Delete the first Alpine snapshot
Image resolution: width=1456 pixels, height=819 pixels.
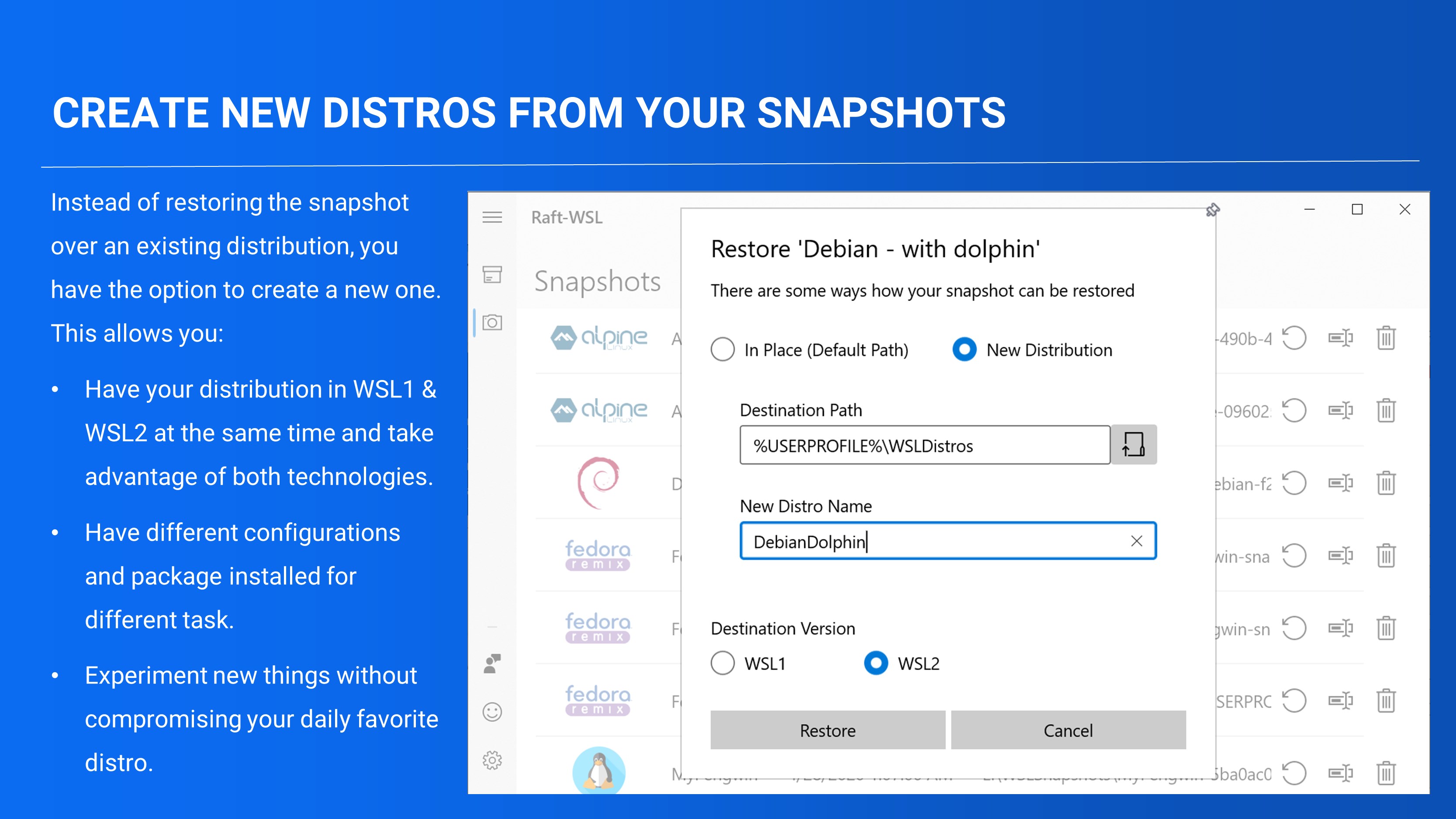(x=1386, y=338)
